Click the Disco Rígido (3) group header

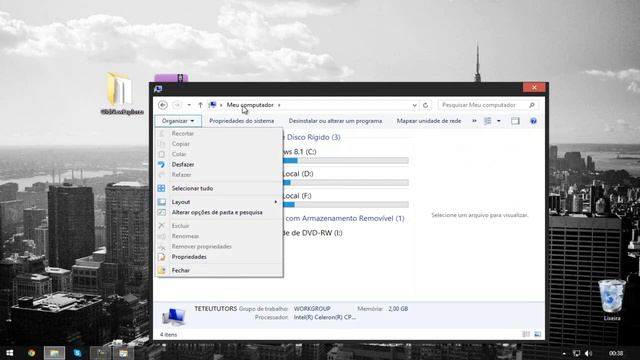click(312, 137)
